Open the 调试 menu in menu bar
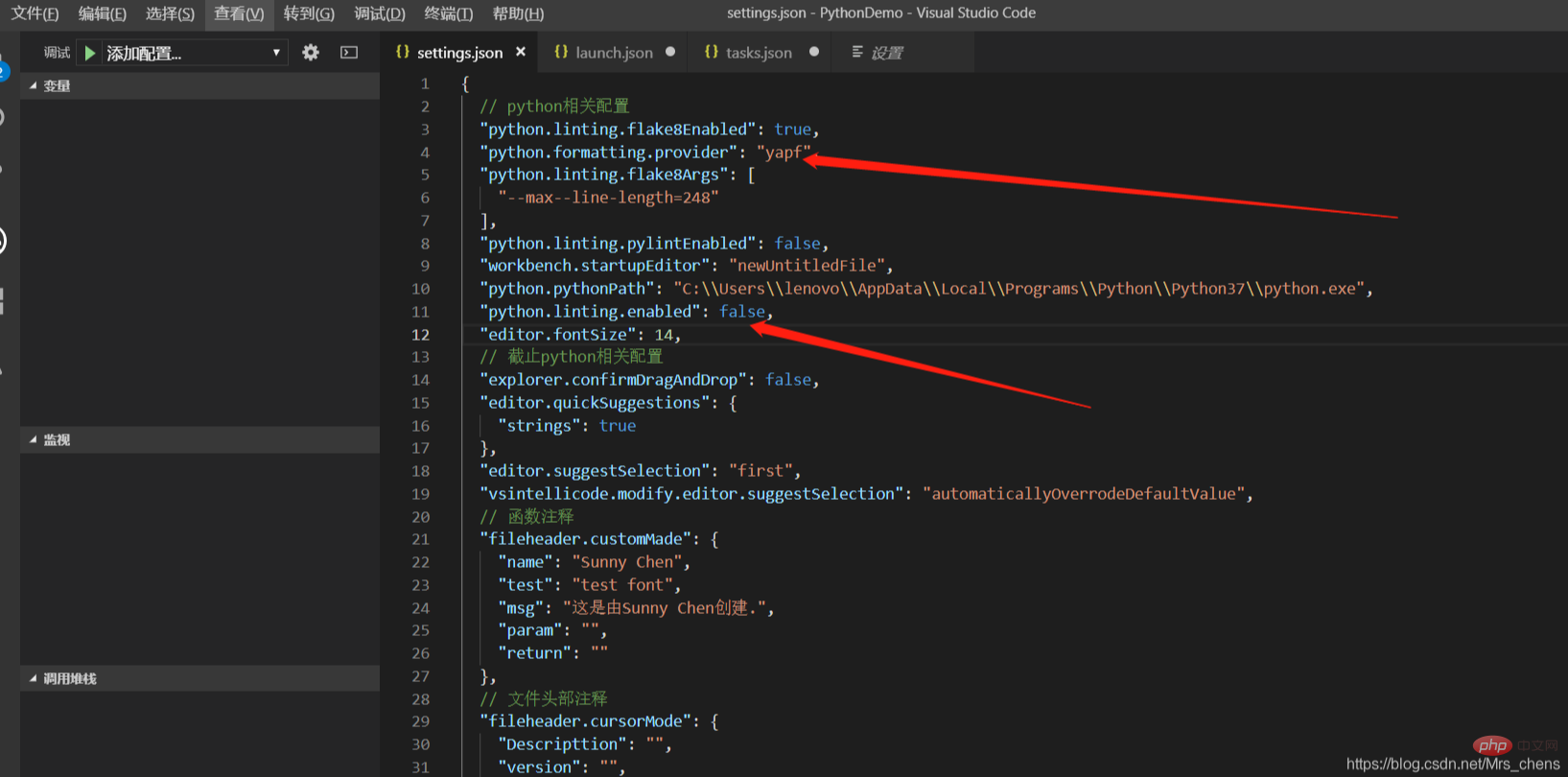This screenshot has height=777, width=1568. (x=380, y=13)
